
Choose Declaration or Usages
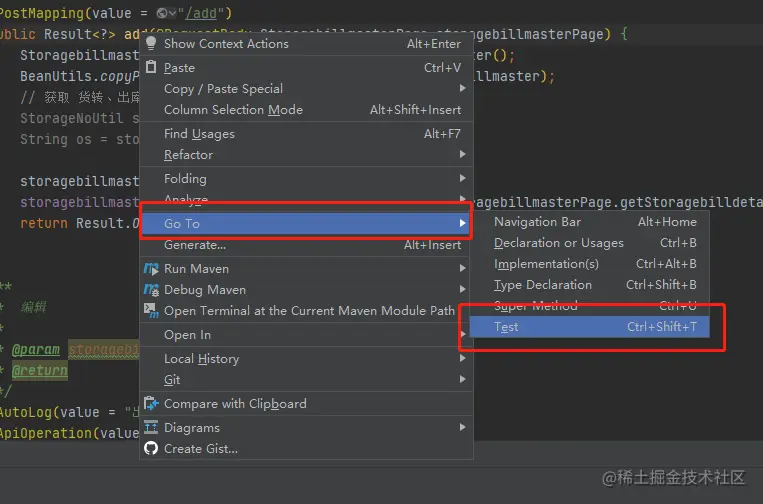[x=558, y=243]
